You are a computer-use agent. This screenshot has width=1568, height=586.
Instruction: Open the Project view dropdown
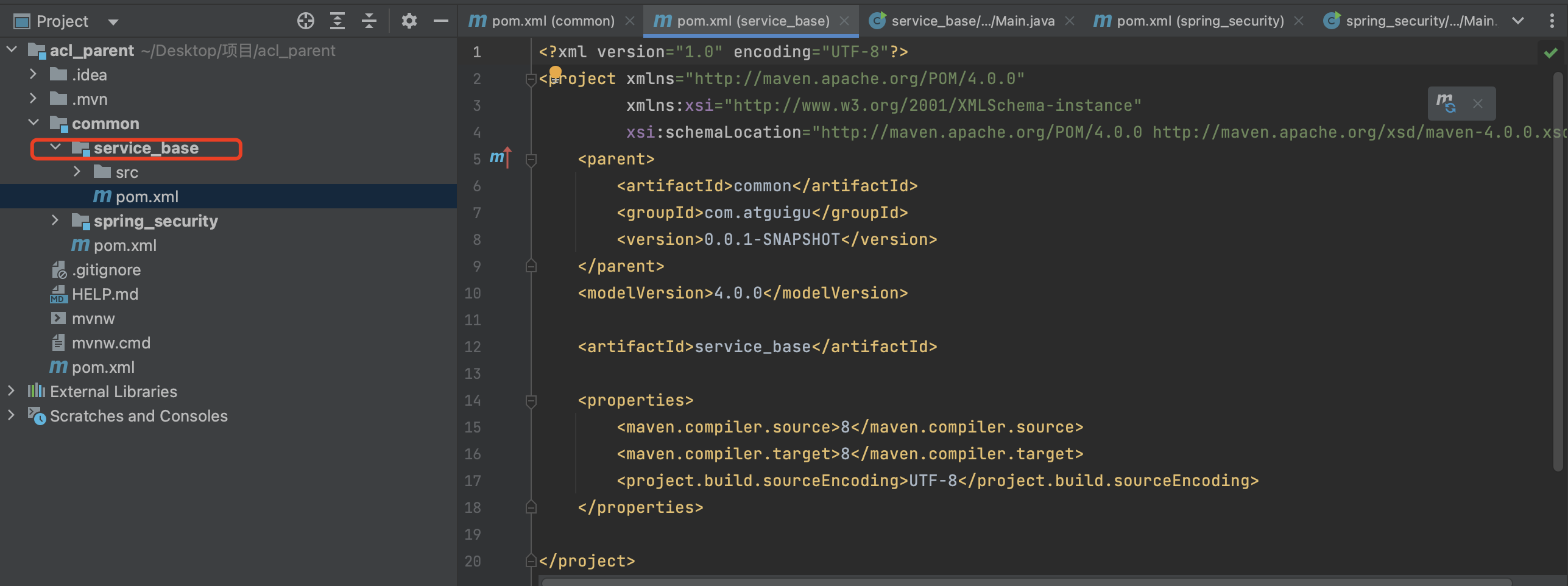click(x=113, y=23)
